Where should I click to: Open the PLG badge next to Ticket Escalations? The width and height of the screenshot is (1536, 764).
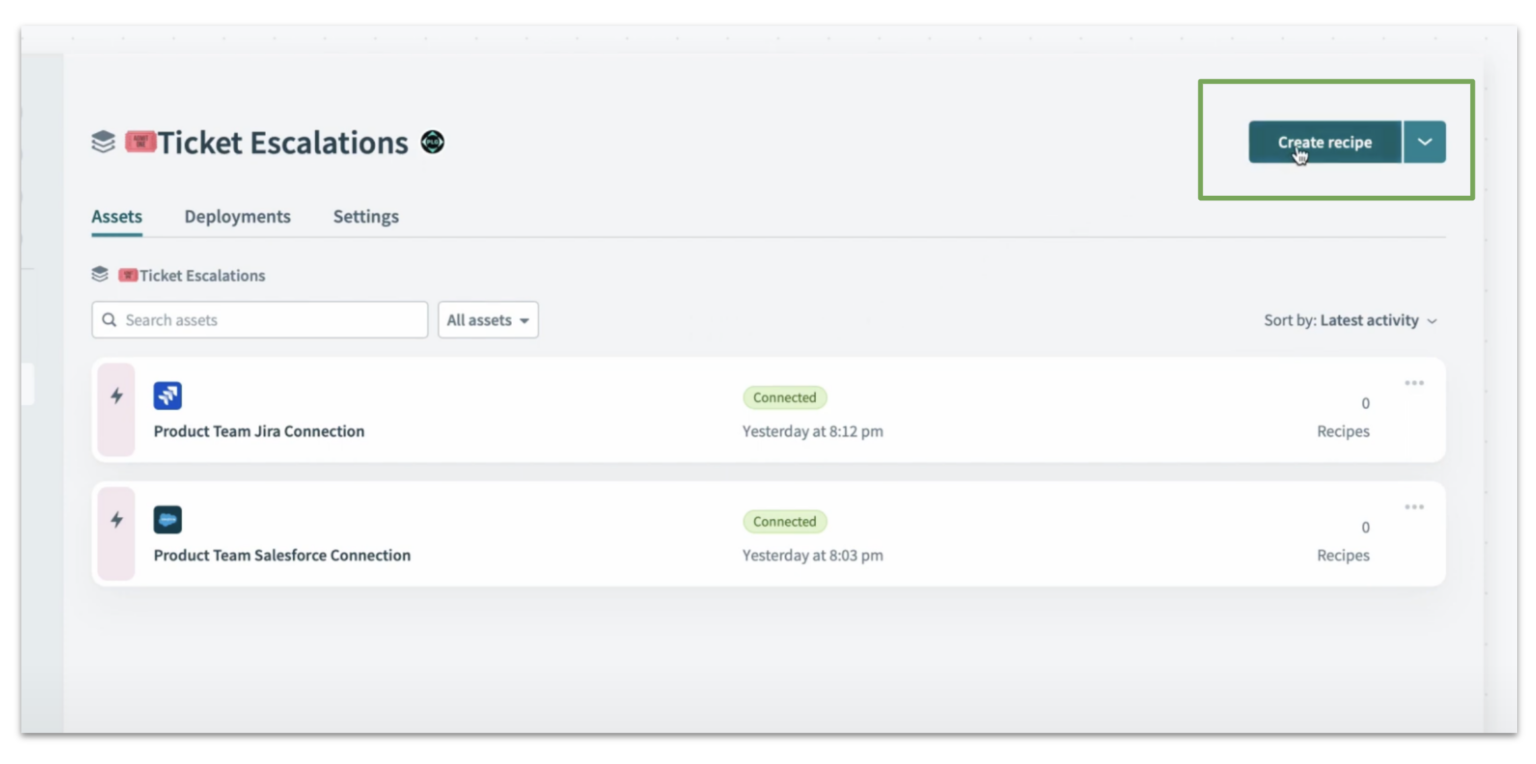[x=432, y=142]
